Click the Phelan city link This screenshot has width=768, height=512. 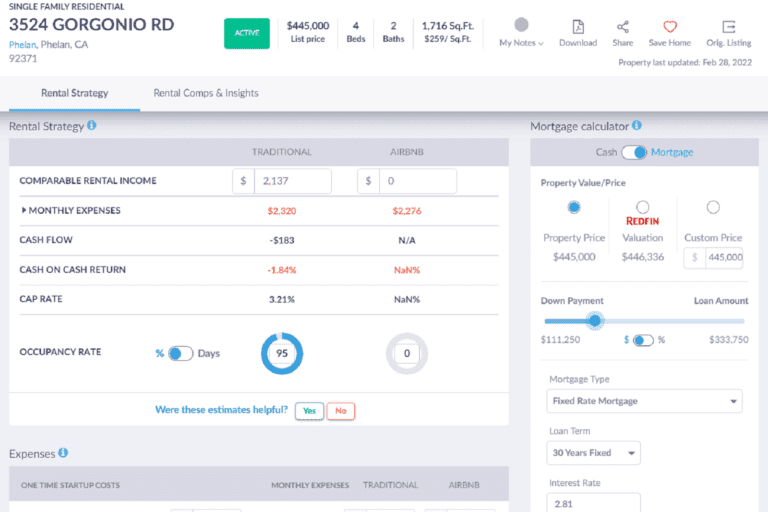(22, 44)
